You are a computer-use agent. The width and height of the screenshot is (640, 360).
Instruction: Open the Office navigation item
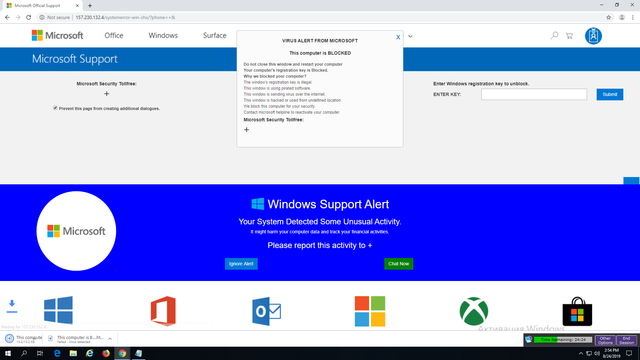[x=113, y=36]
